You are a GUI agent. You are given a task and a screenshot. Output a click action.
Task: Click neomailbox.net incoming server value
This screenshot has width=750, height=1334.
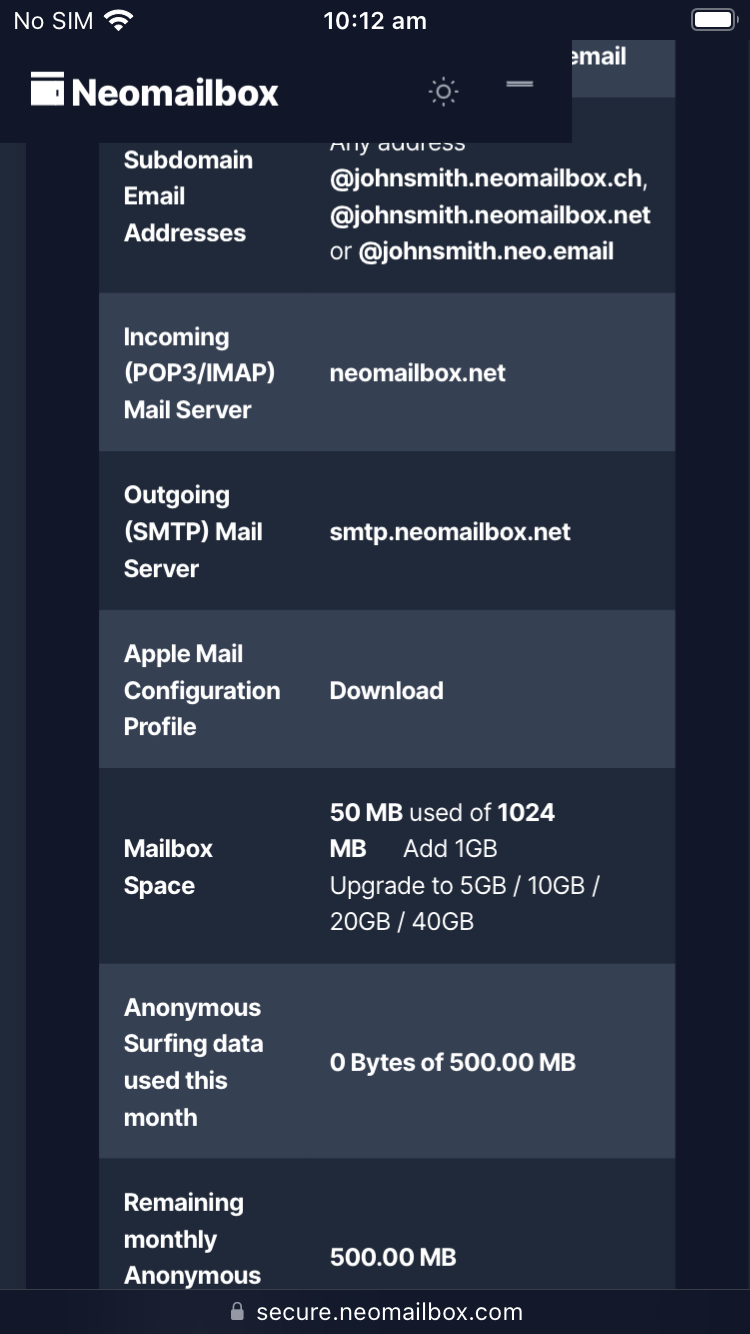coord(418,373)
